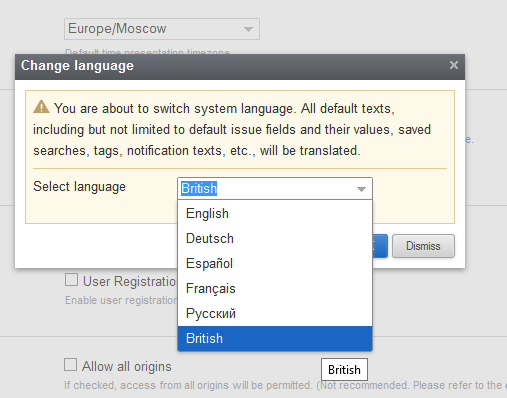Viewport: 507px width, 398px height.
Task: Click the British text in language field
Action: (x=199, y=188)
